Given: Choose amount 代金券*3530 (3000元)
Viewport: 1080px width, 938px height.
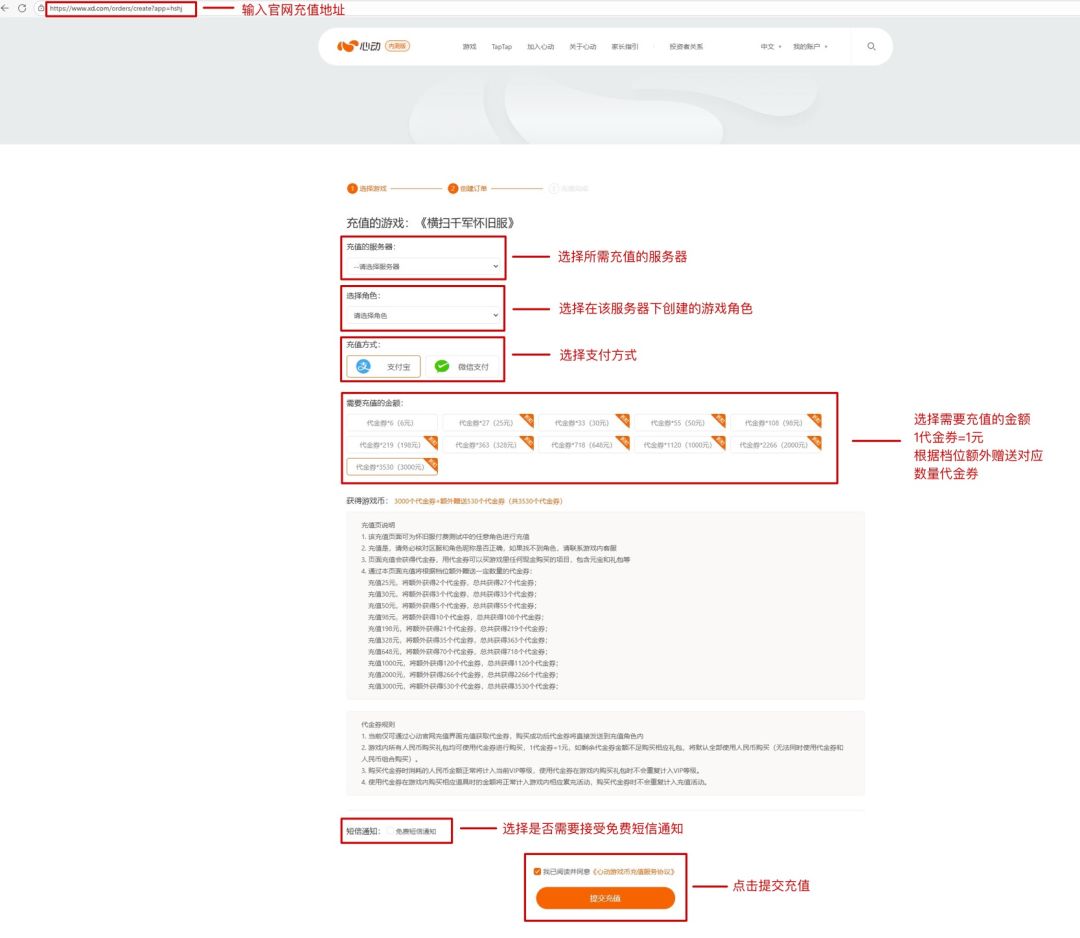Looking at the screenshot, I should pos(391,467).
